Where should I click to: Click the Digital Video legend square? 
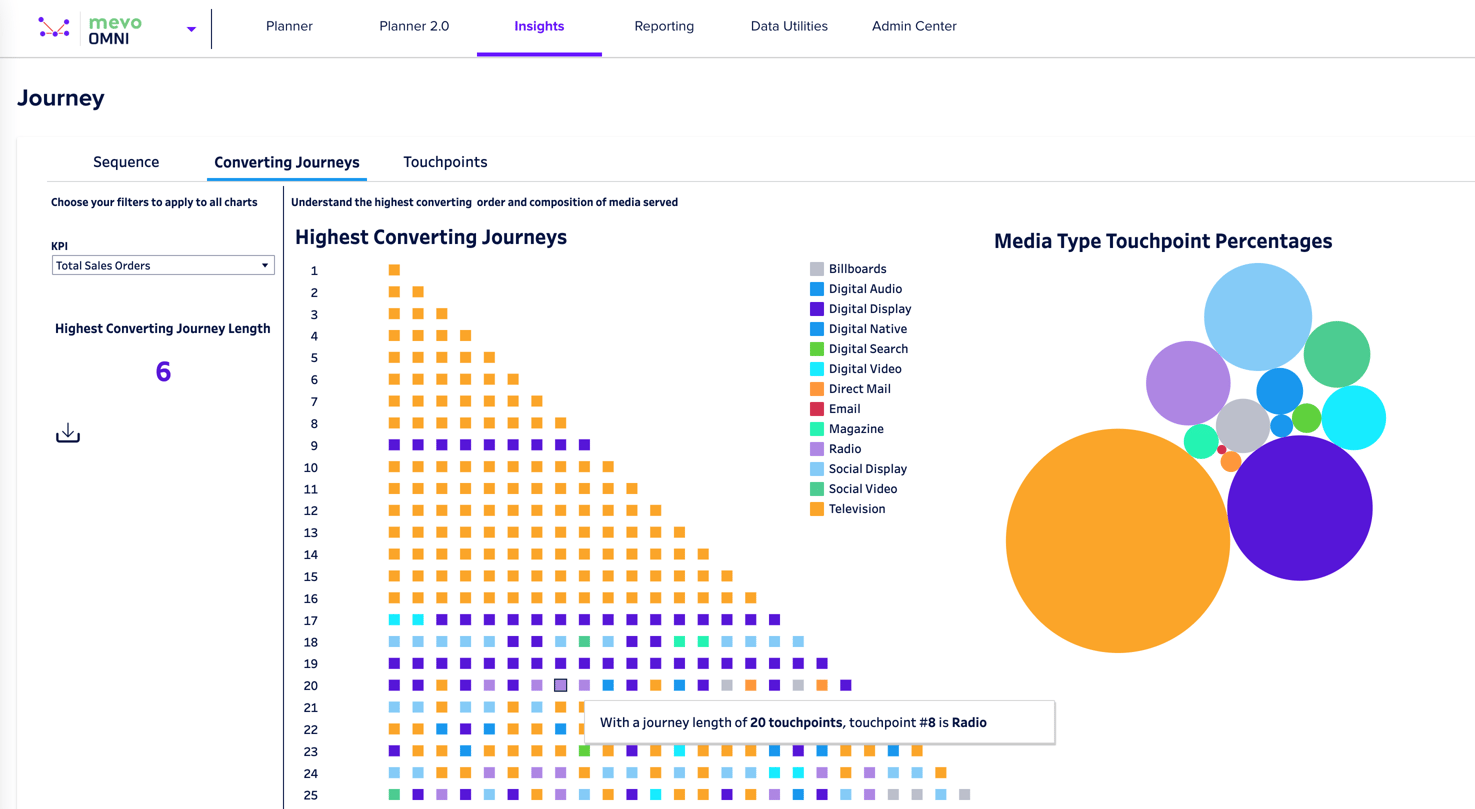point(816,368)
